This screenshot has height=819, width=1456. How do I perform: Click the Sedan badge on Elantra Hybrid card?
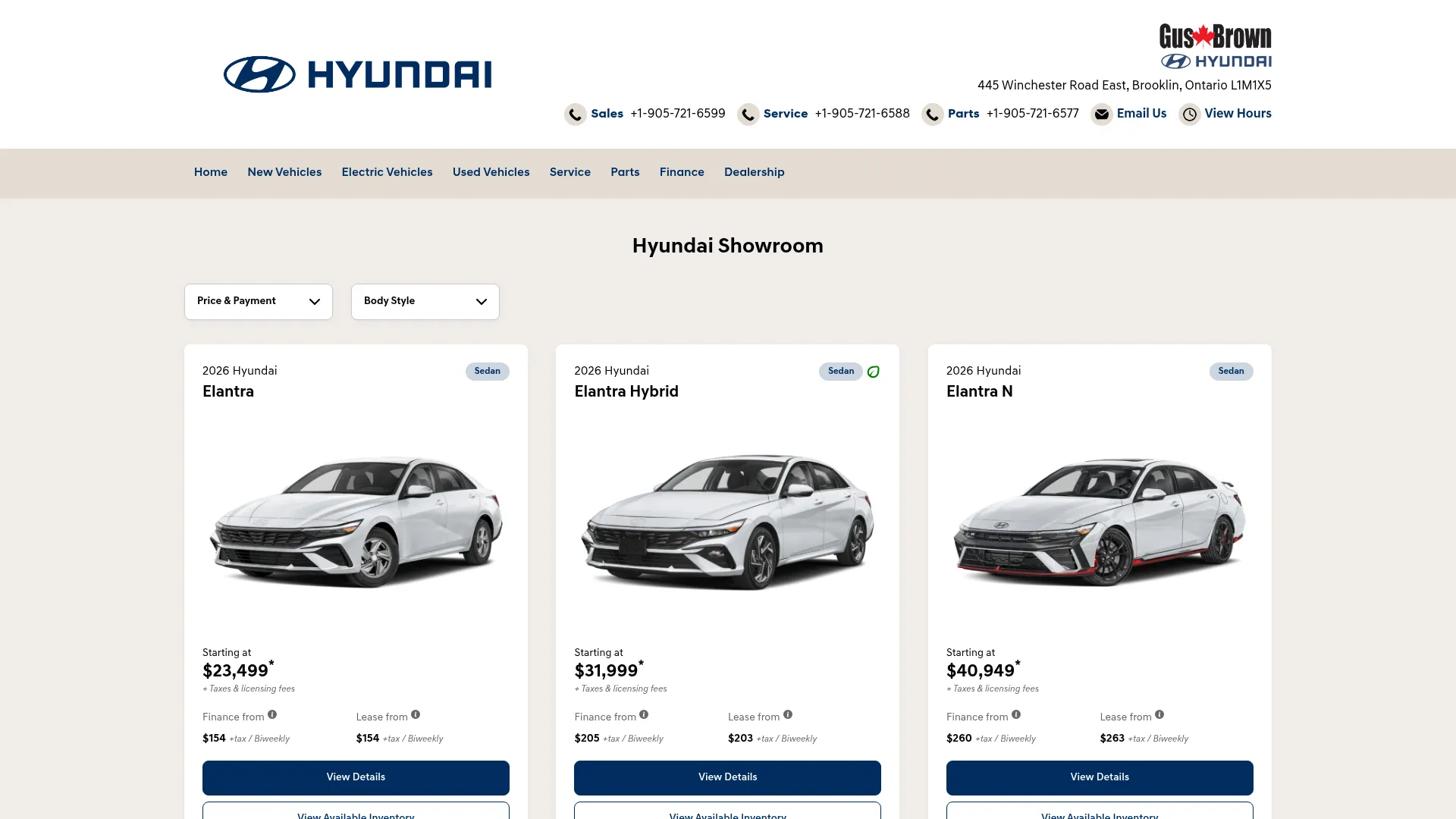(x=841, y=372)
